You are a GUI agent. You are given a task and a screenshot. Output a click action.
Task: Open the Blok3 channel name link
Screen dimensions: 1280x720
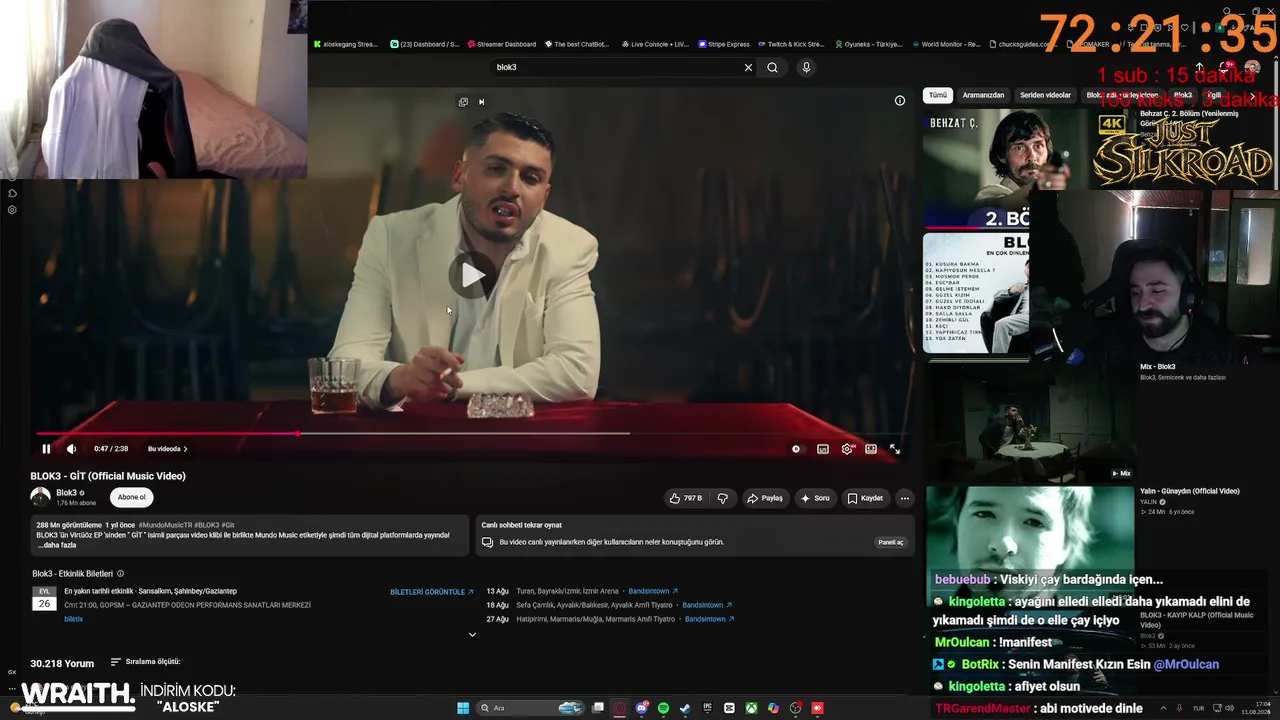66,493
